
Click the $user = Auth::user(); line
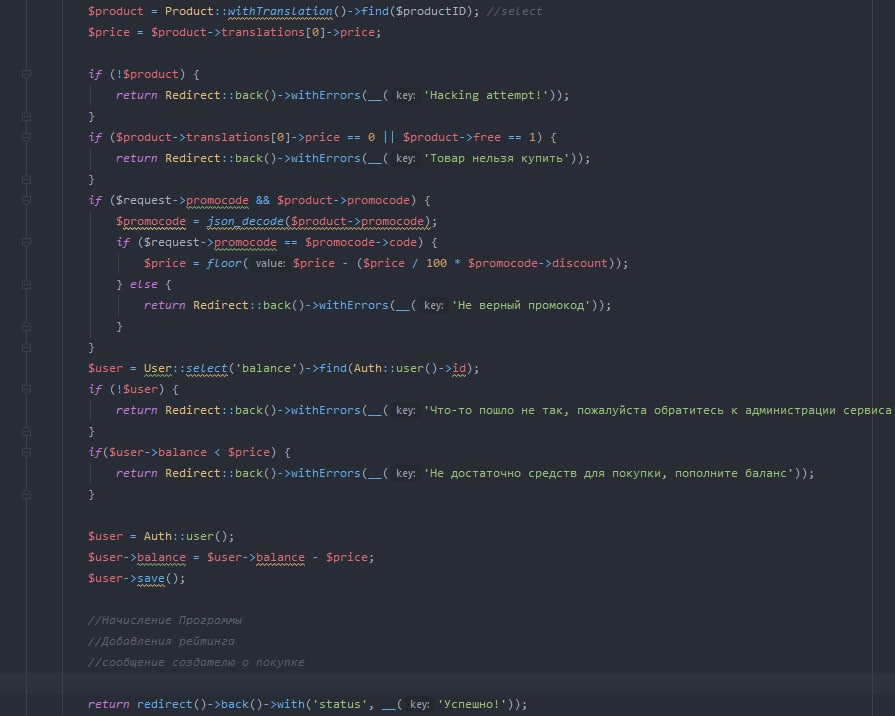(161, 536)
